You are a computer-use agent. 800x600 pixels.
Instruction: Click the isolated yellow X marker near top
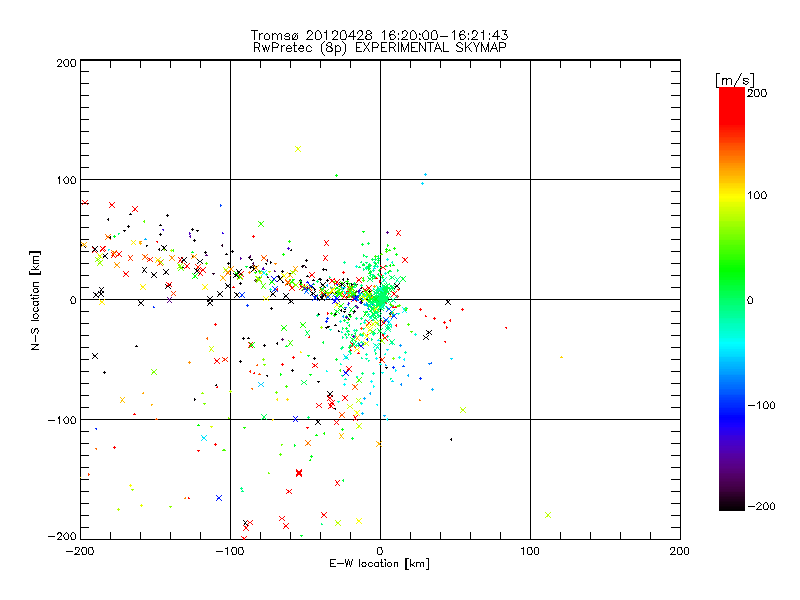pyautogui.click(x=298, y=149)
